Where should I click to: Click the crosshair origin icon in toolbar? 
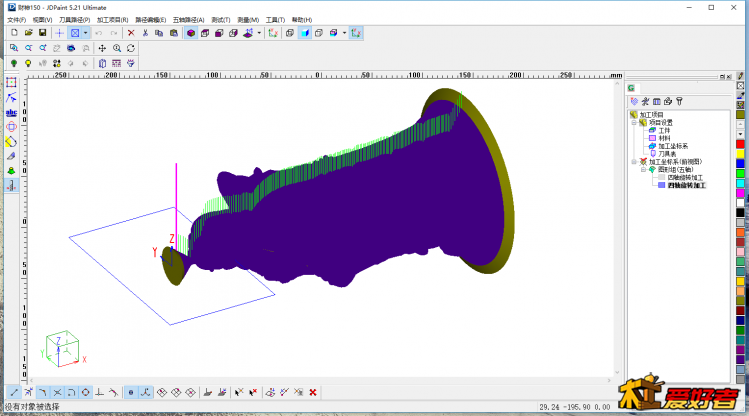[59, 33]
